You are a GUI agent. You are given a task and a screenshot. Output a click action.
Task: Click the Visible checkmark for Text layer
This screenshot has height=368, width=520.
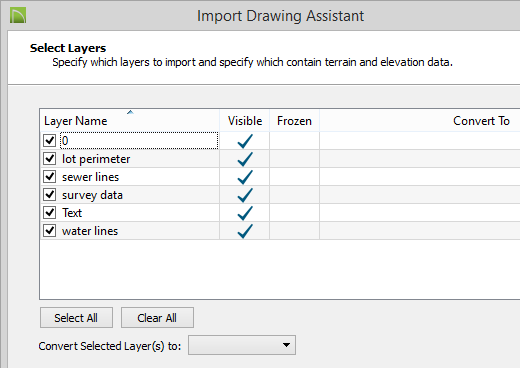pyautogui.click(x=245, y=213)
